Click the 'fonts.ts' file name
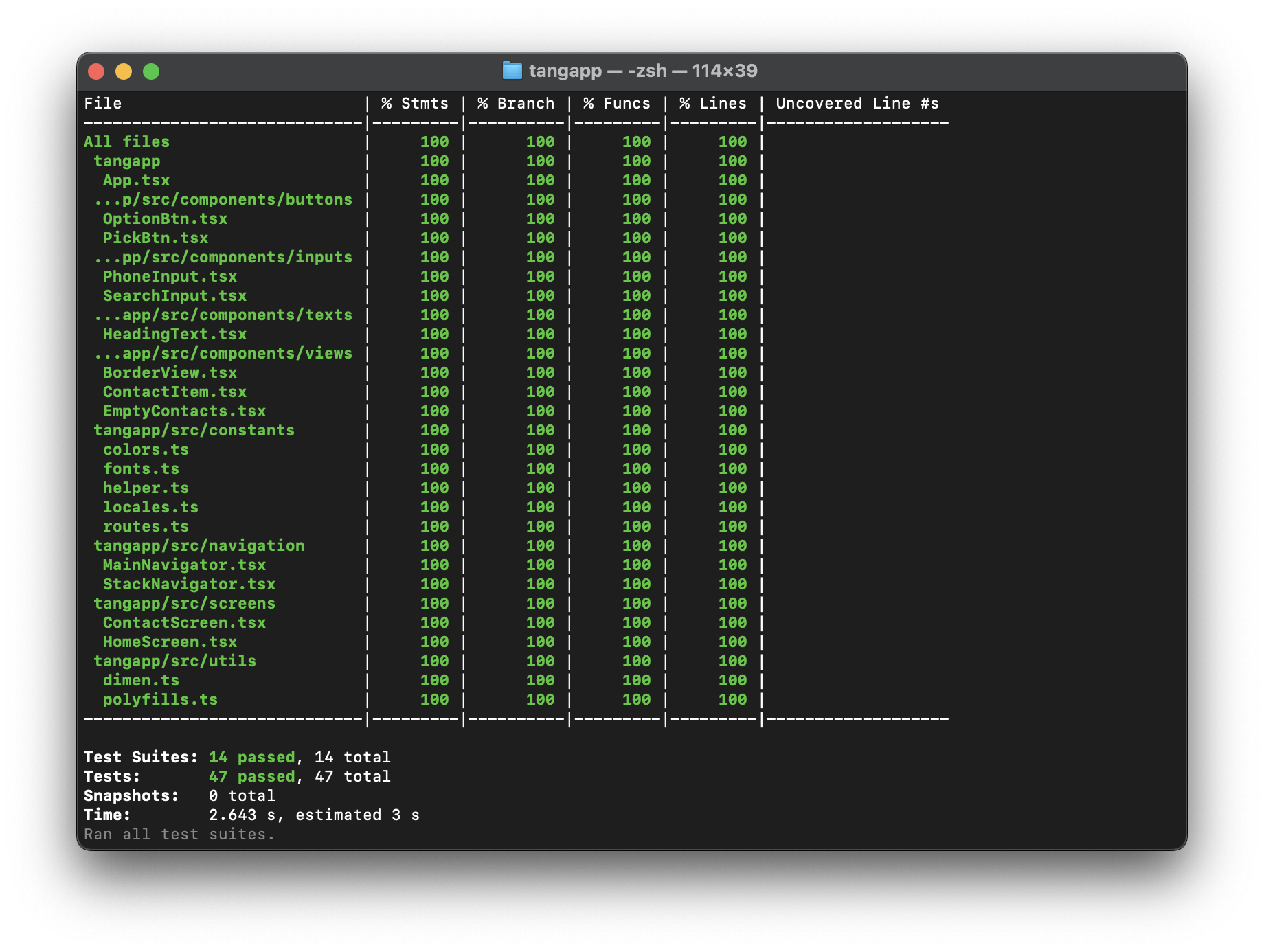 pos(142,469)
